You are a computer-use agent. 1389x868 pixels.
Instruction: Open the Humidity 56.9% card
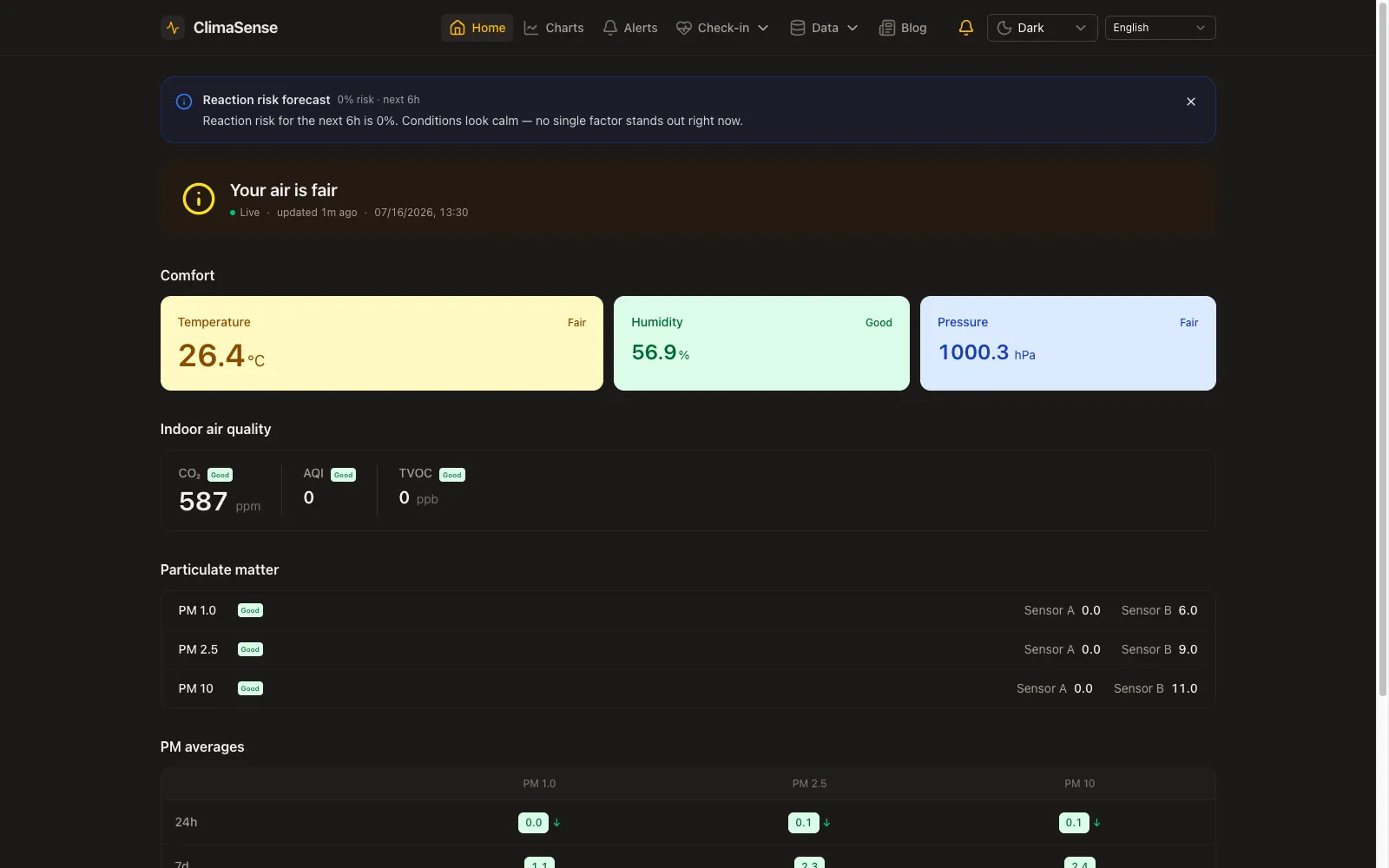coord(761,343)
